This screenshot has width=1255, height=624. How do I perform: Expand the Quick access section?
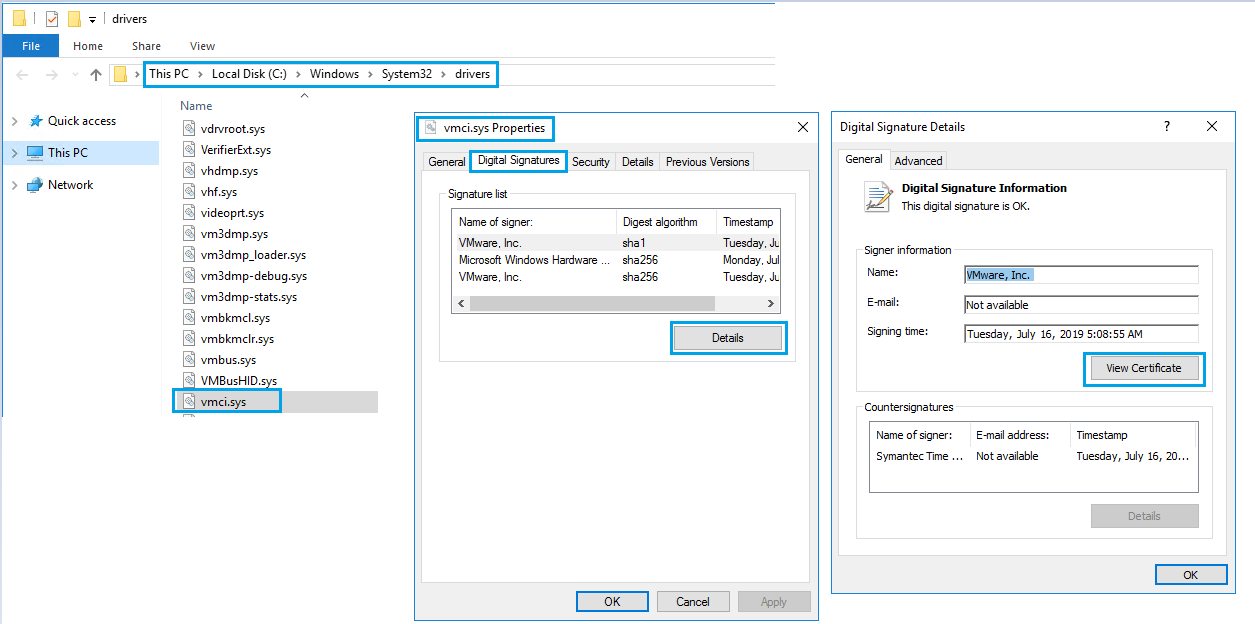click(x=14, y=120)
